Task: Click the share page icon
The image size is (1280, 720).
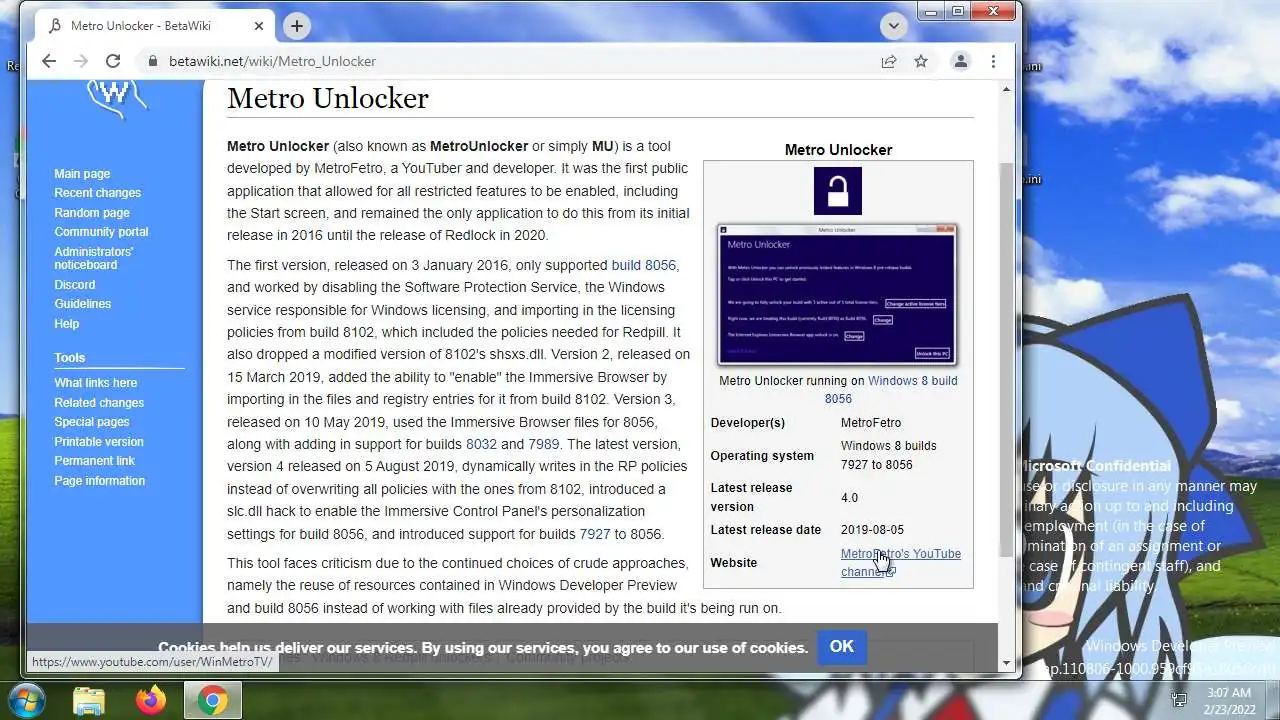Action: tap(889, 61)
